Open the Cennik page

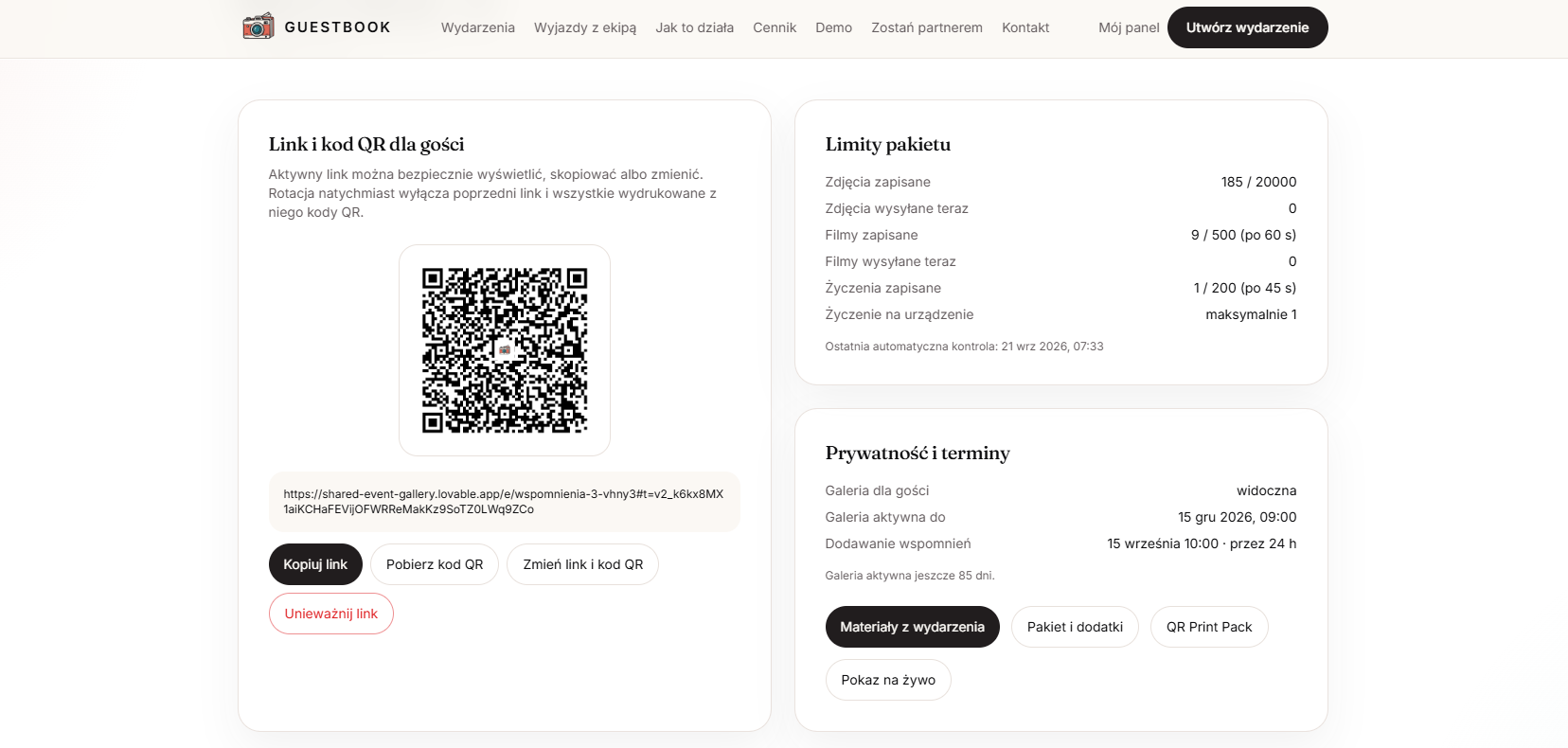pos(775,27)
